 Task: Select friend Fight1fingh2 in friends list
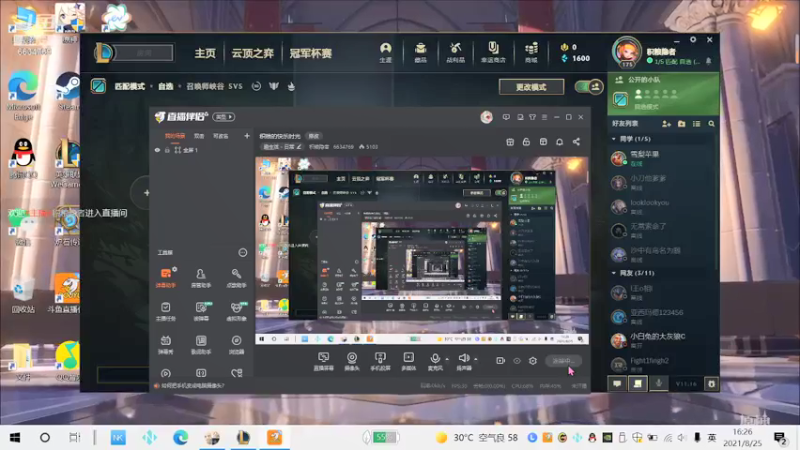click(x=661, y=364)
